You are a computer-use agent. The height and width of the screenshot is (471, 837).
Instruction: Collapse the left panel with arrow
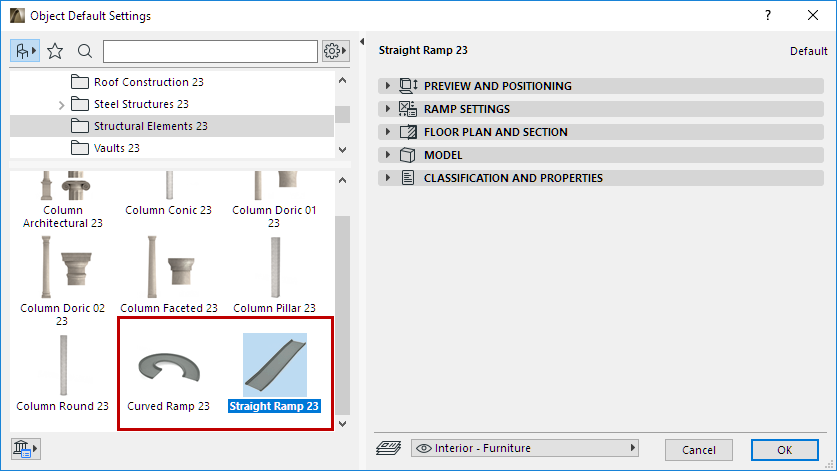[361, 42]
